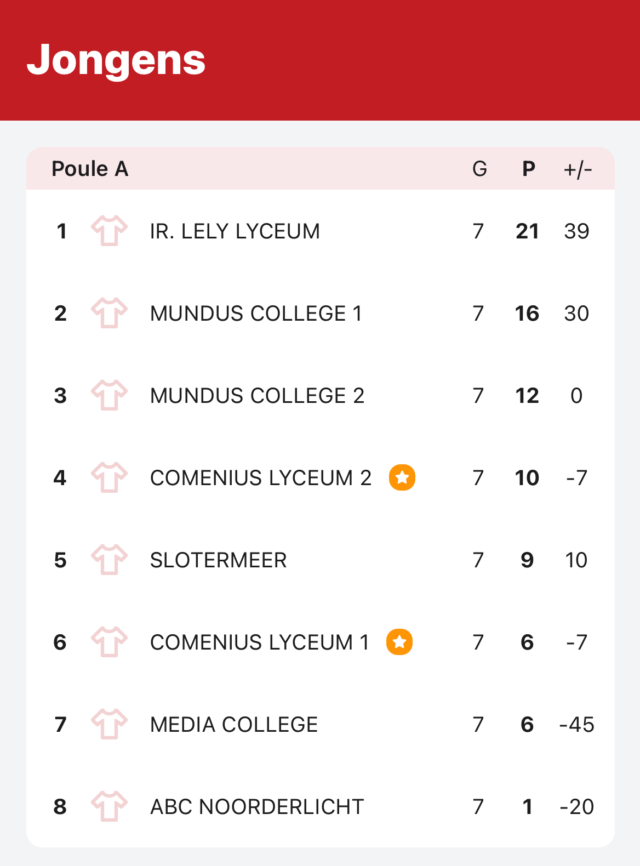Screen dimensions: 640x866
Task: Select the SLOTERMEER team name
Action: click(218, 560)
